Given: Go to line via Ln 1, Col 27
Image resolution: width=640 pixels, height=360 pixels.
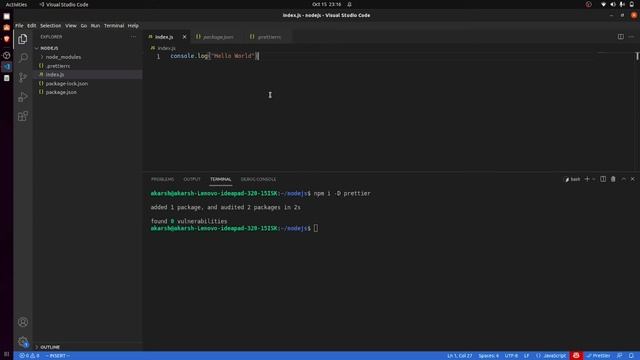Looking at the screenshot, I should pyautogui.click(x=460, y=356).
